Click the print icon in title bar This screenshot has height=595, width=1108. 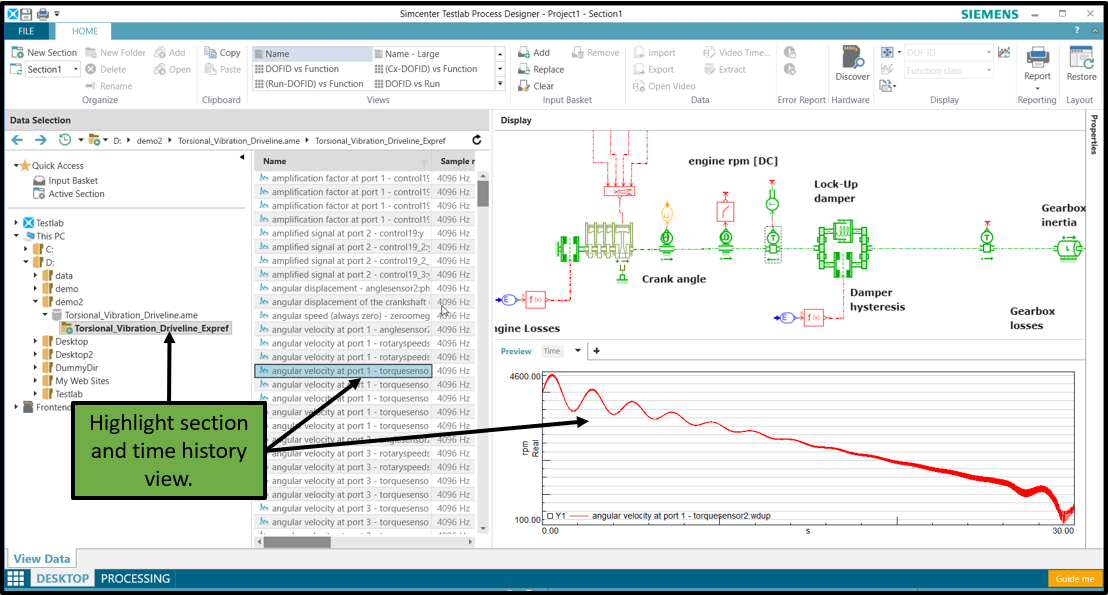click(x=42, y=13)
